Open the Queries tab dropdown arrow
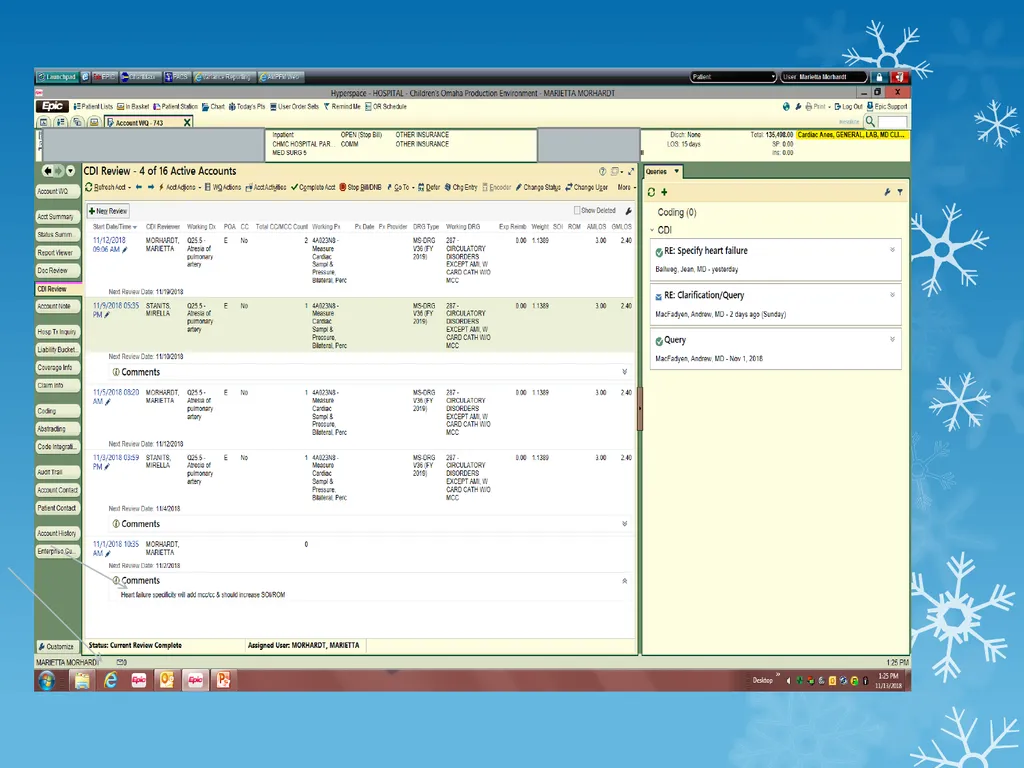Image resolution: width=1024 pixels, height=768 pixels. pos(677,171)
